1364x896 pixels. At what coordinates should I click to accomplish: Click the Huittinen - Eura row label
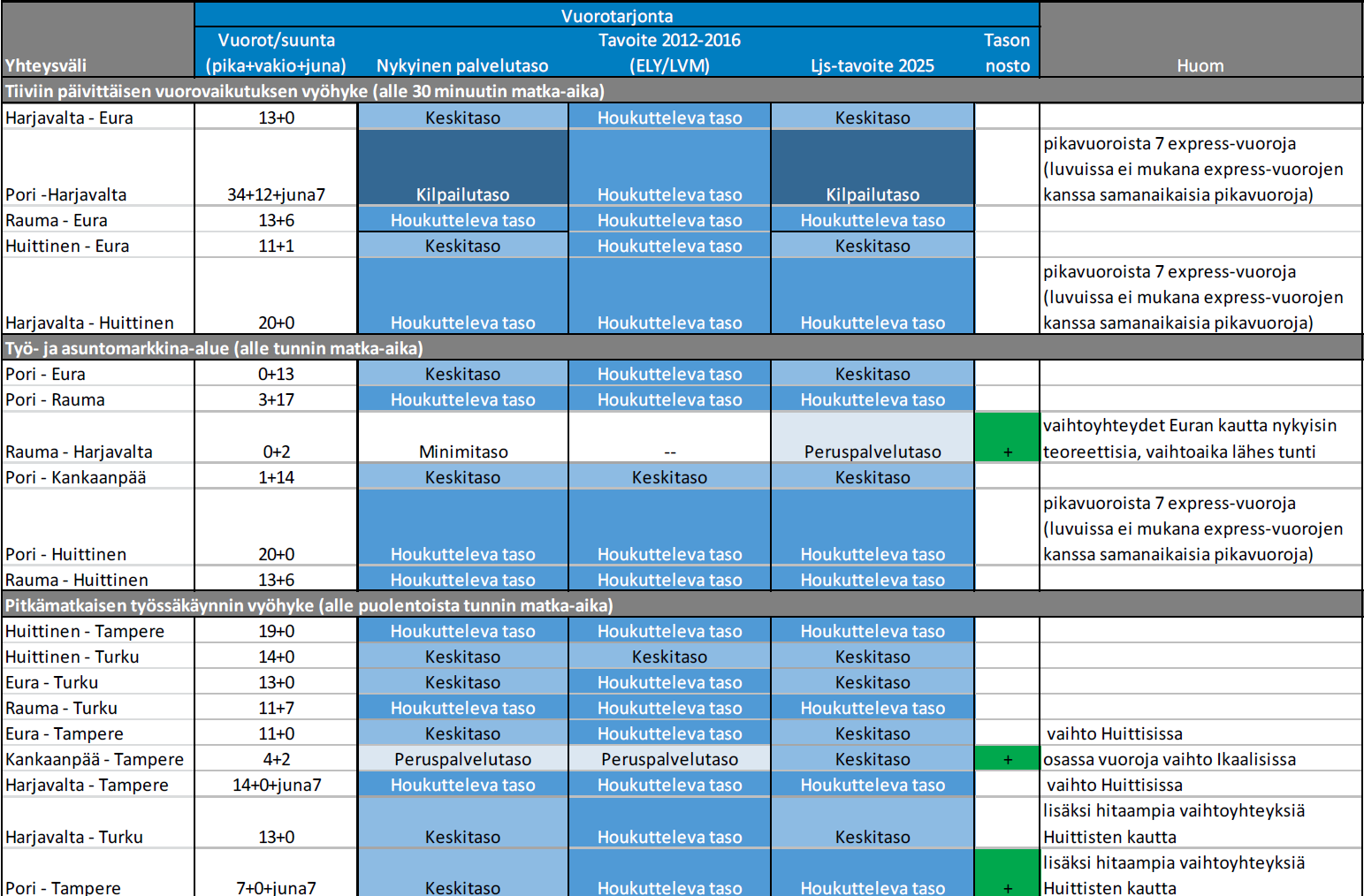pos(67,246)
